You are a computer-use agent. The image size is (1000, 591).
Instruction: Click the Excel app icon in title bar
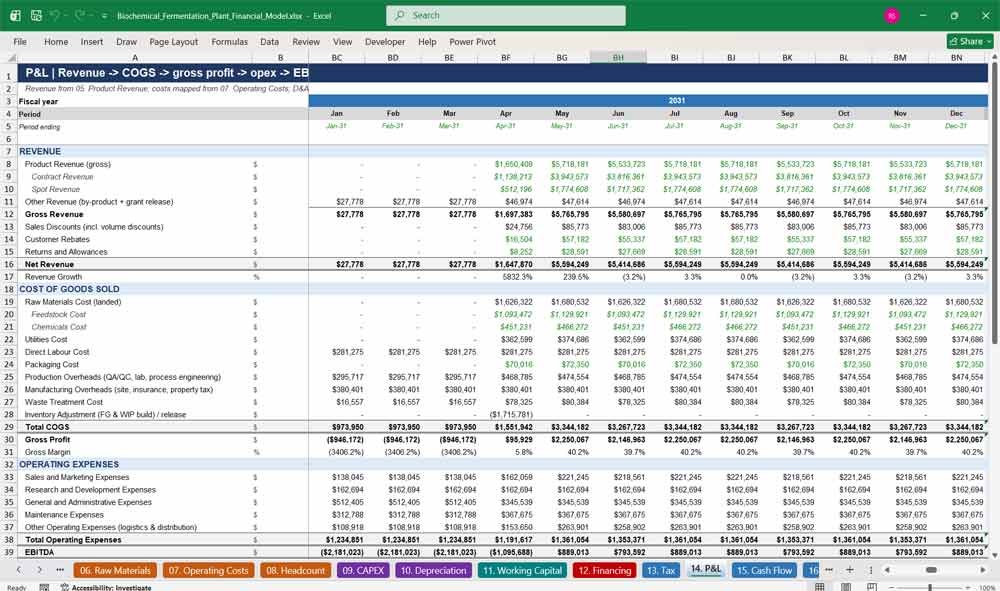tap(15, 15)
